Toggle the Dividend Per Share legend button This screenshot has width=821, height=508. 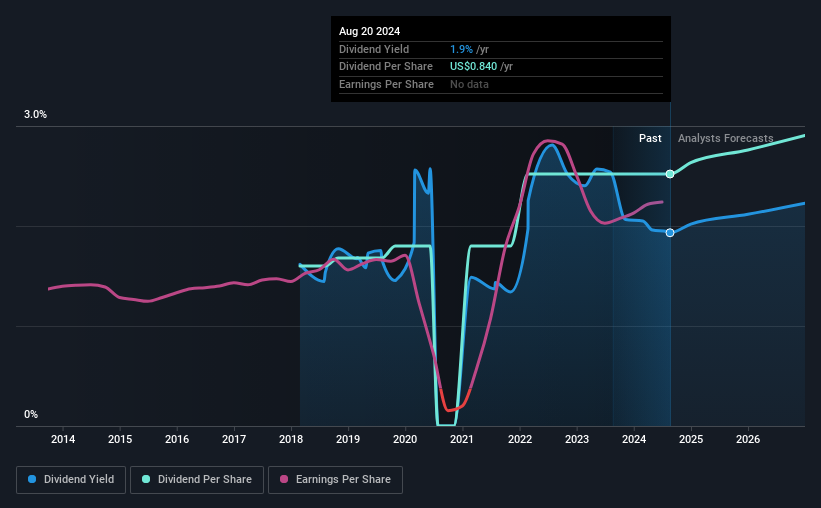(x=197, y=480)
